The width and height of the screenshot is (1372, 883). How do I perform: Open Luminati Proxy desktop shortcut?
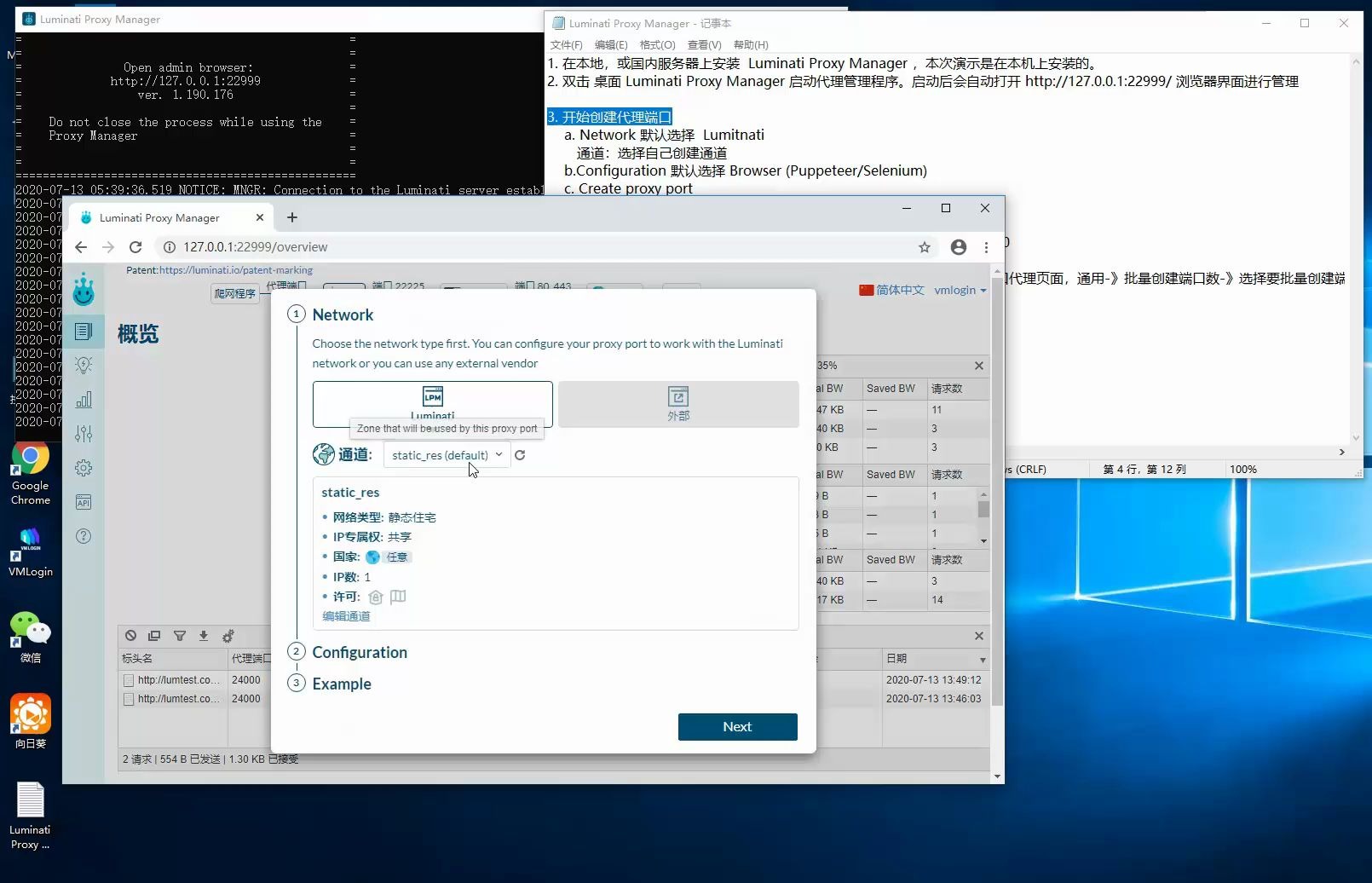30,817
